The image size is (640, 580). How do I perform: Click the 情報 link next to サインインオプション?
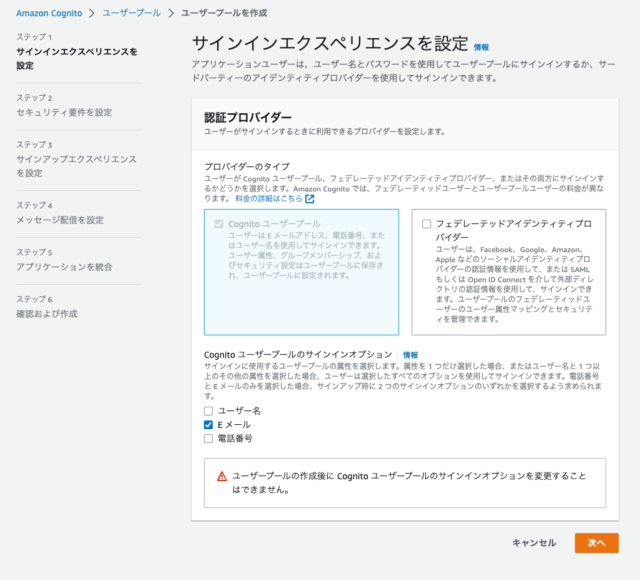[410, 355]
